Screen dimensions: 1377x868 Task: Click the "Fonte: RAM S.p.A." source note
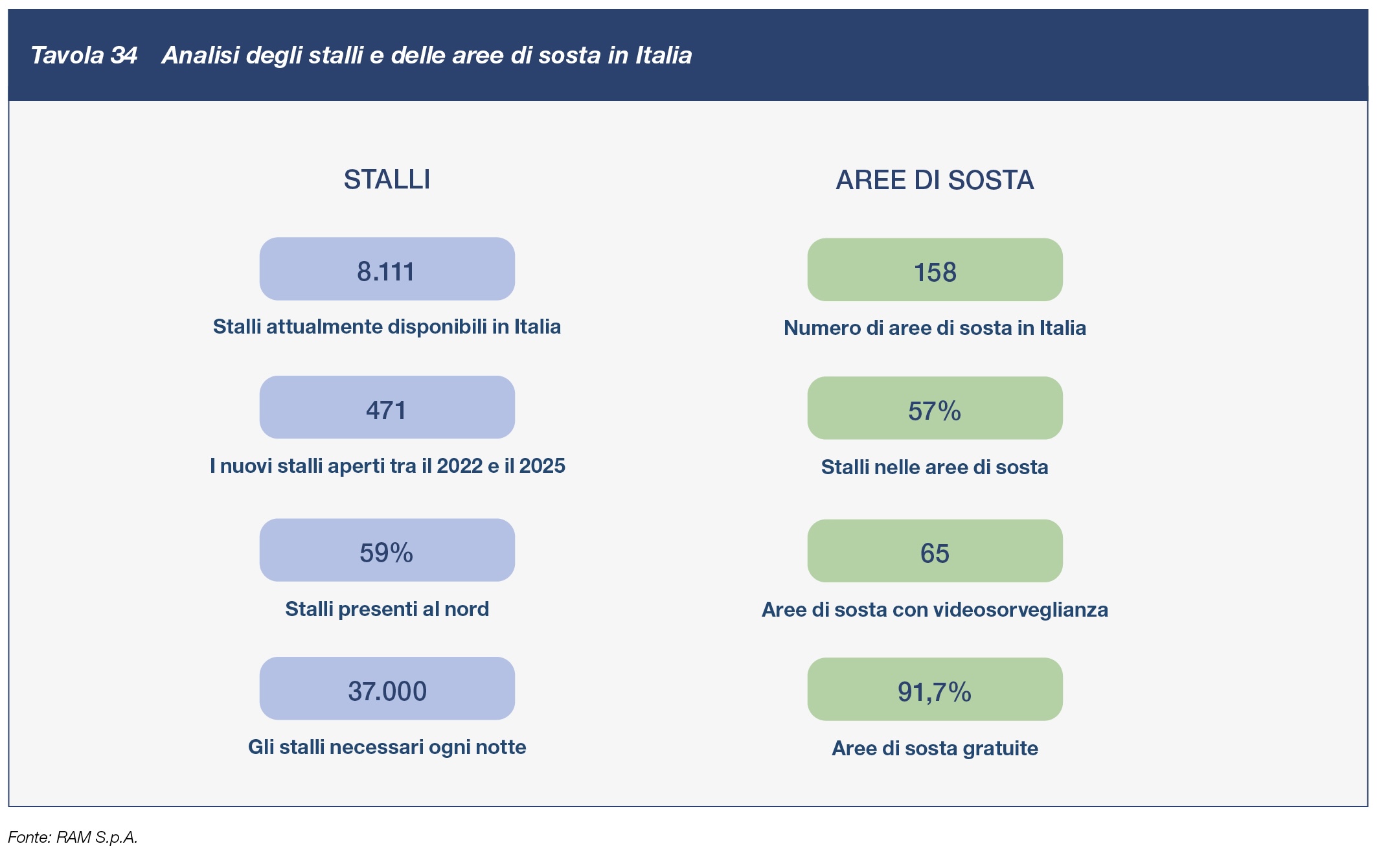point(73,838)
